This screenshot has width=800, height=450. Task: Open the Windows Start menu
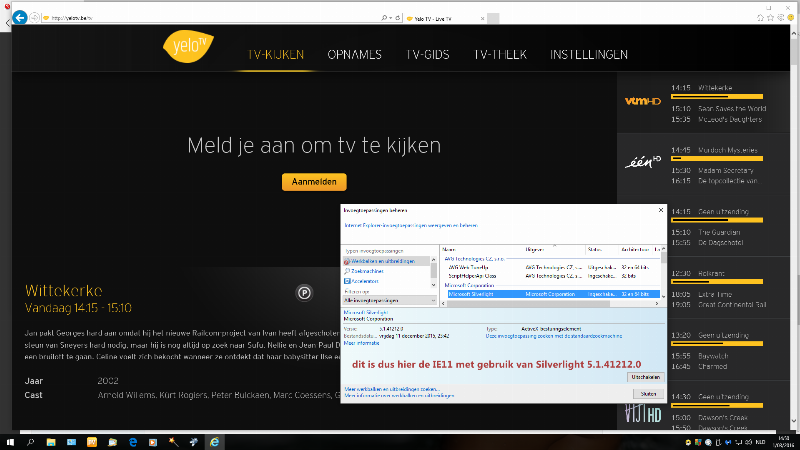[10, 441]
